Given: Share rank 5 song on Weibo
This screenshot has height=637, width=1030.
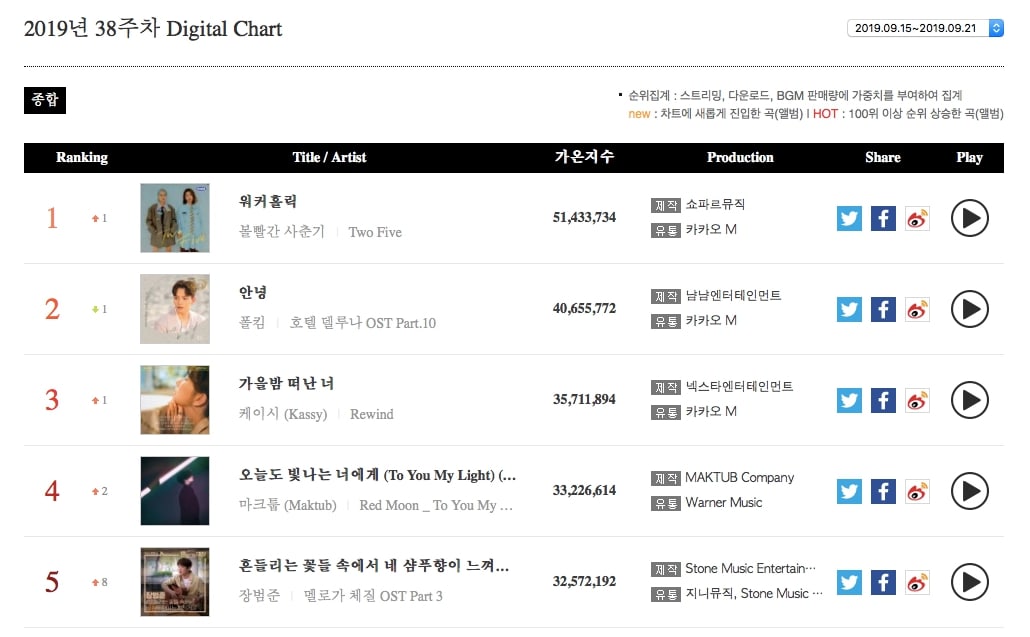Looking at the screenshot, I should [917, 582].
